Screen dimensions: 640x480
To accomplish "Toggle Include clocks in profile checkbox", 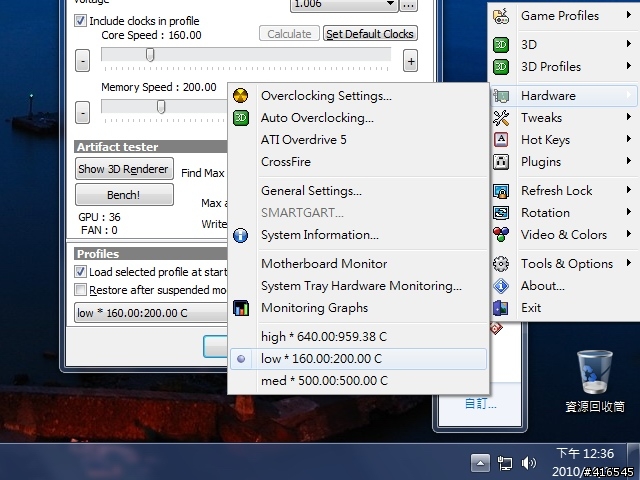I will 80,20.
